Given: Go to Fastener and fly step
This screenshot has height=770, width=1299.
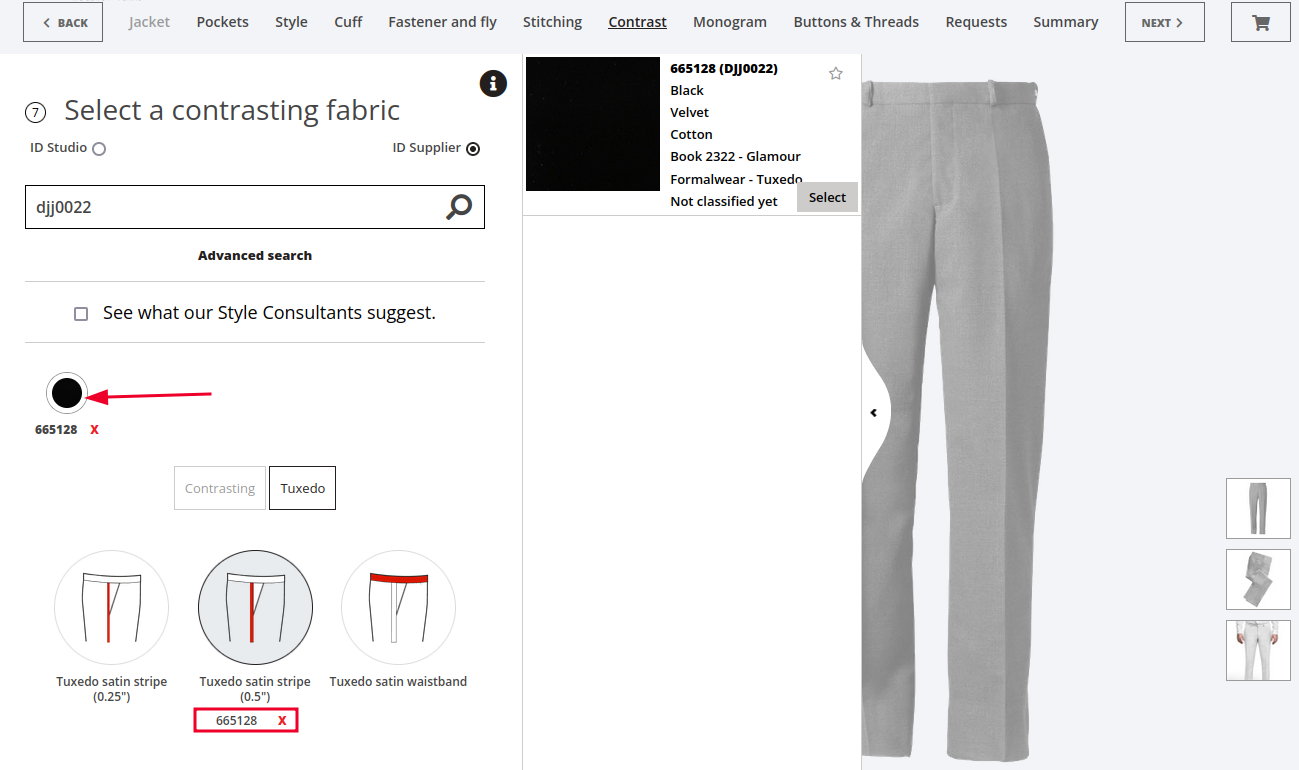Looking at the screenshot, I should point(442,22).
